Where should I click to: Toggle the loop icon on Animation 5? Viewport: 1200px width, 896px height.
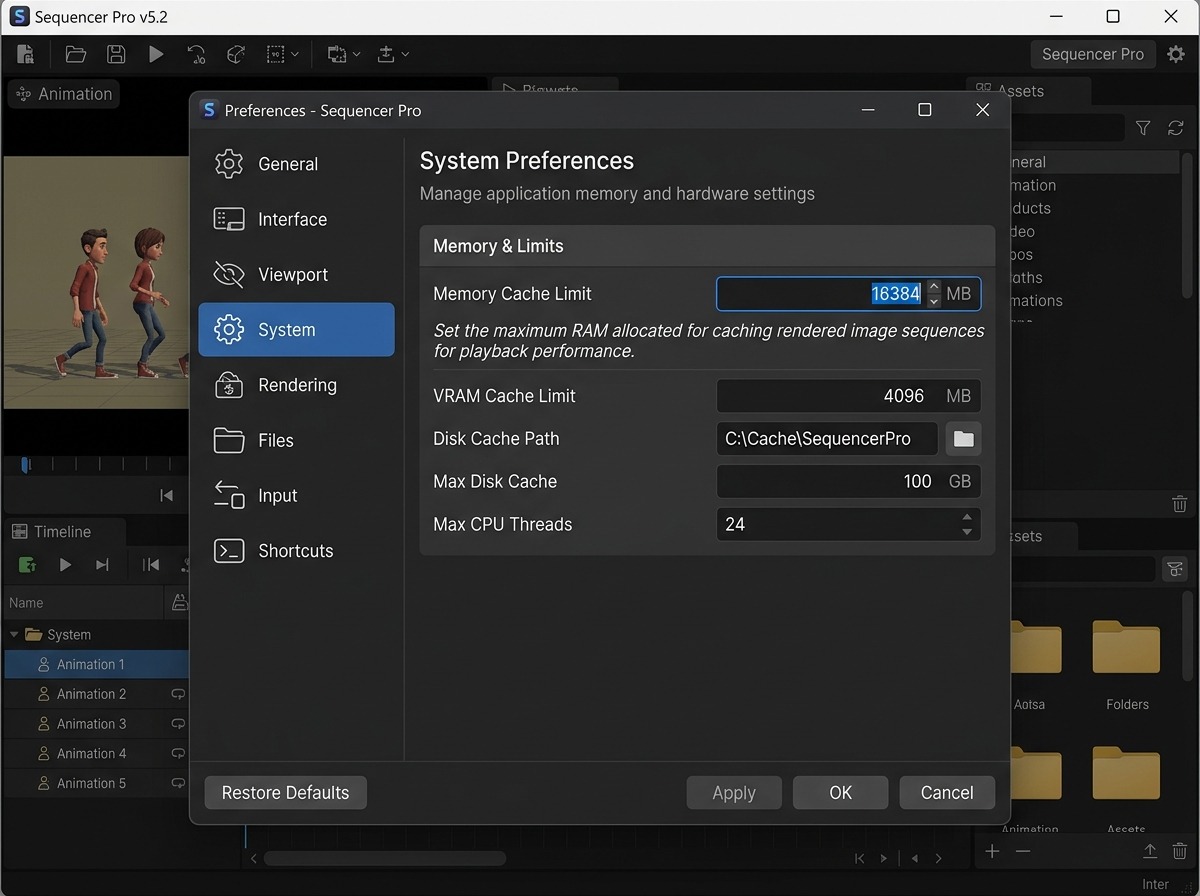click(x=178, y=783)
